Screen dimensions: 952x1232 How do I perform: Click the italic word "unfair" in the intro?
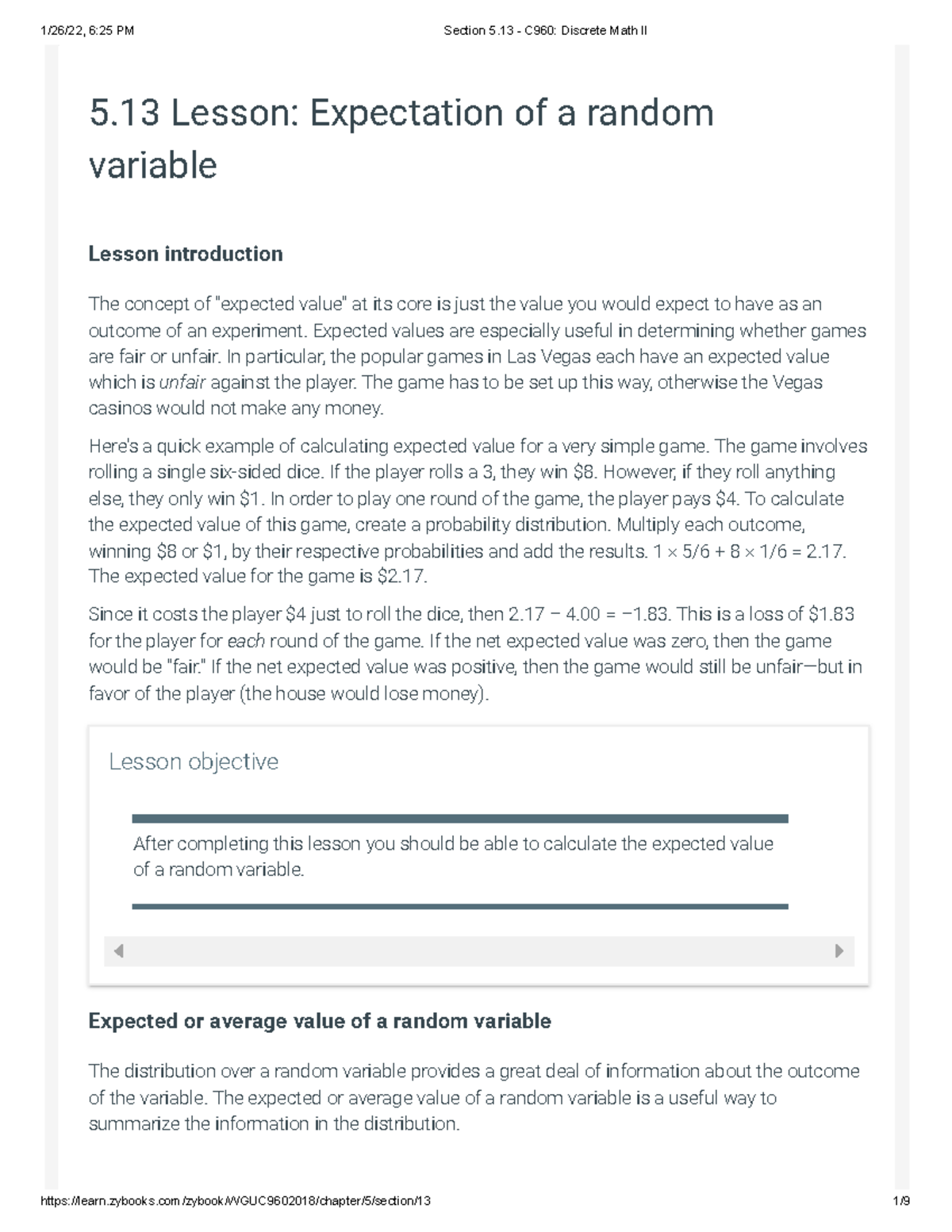click(x=182, y=382)
